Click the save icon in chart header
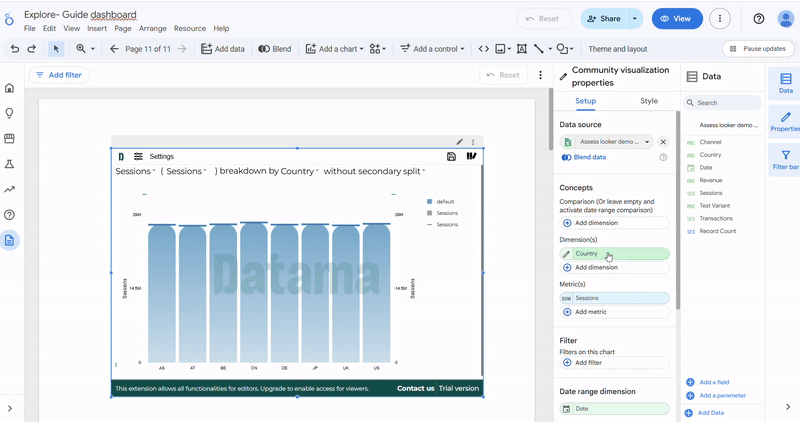 452,157
